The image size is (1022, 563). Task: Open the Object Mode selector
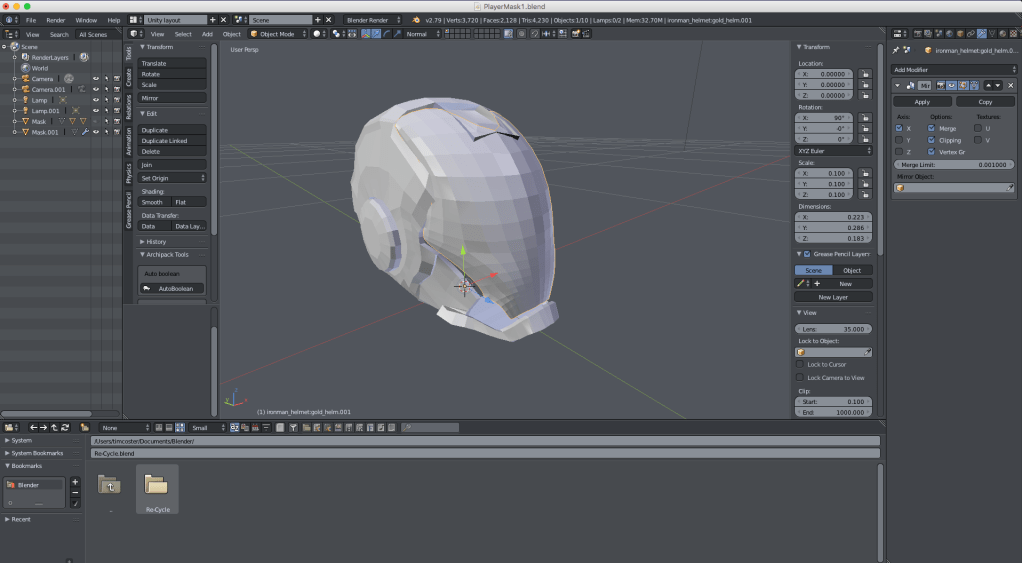[276, 34]
